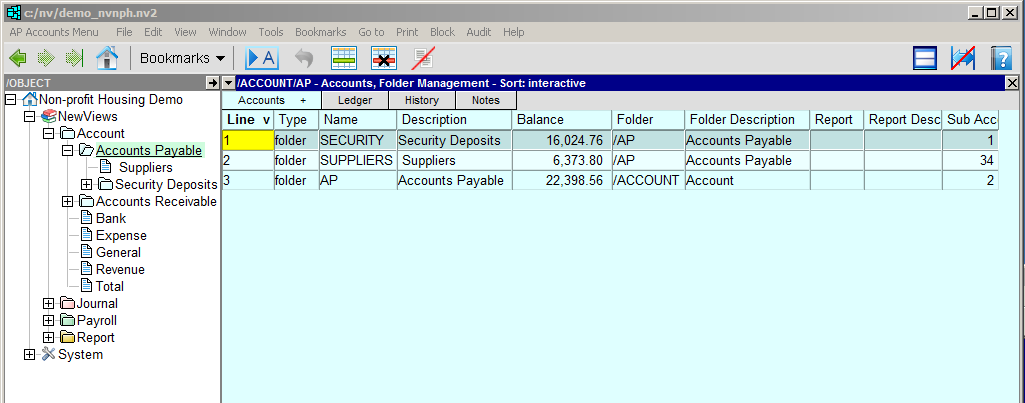Click the split window panes icon
Image resolution: width=1025 pixels, height=403 pixels.
click(x=925, y=58)
